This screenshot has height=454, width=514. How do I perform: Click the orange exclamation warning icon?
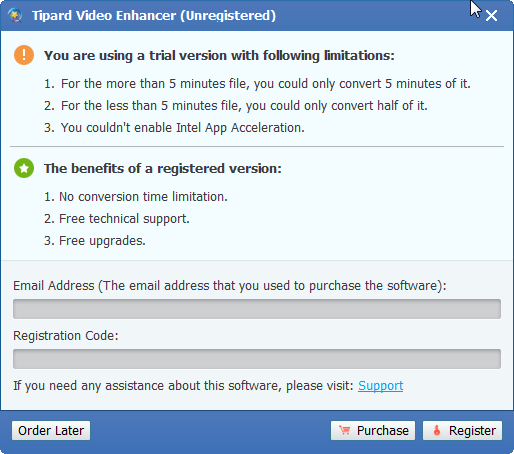point(24,55)
